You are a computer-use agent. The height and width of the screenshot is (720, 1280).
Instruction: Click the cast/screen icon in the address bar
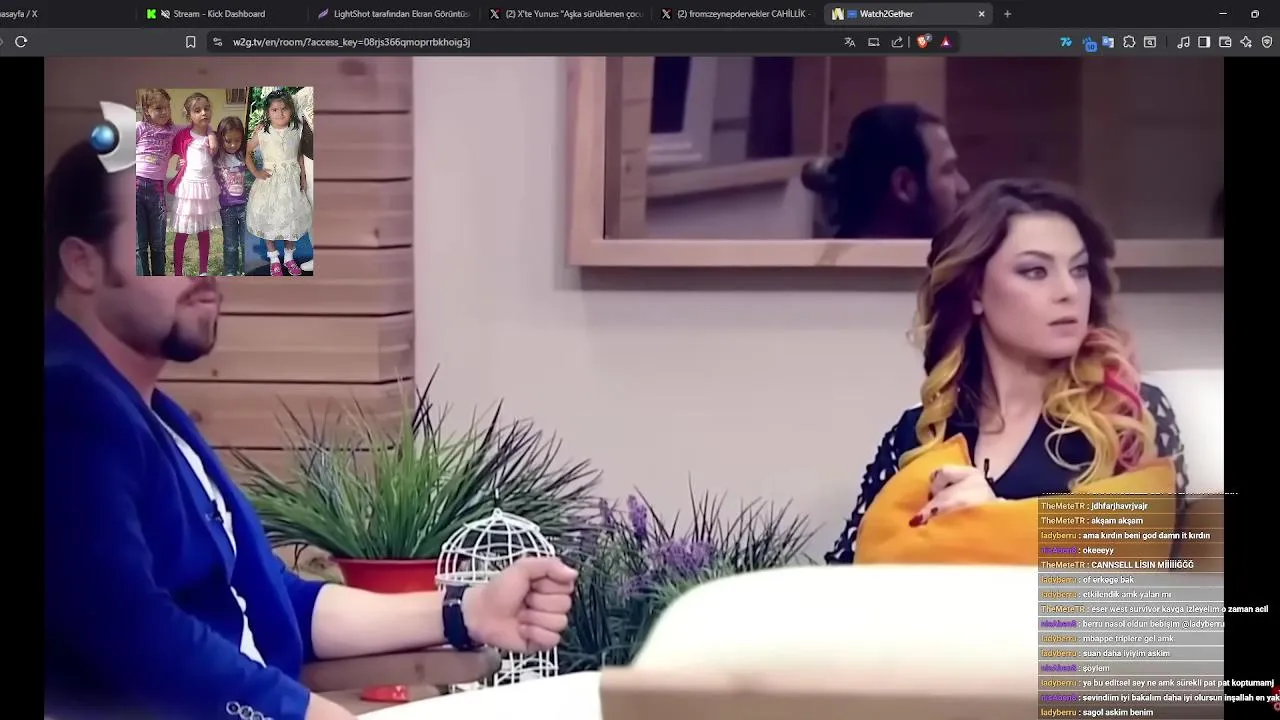click(874, 42)
